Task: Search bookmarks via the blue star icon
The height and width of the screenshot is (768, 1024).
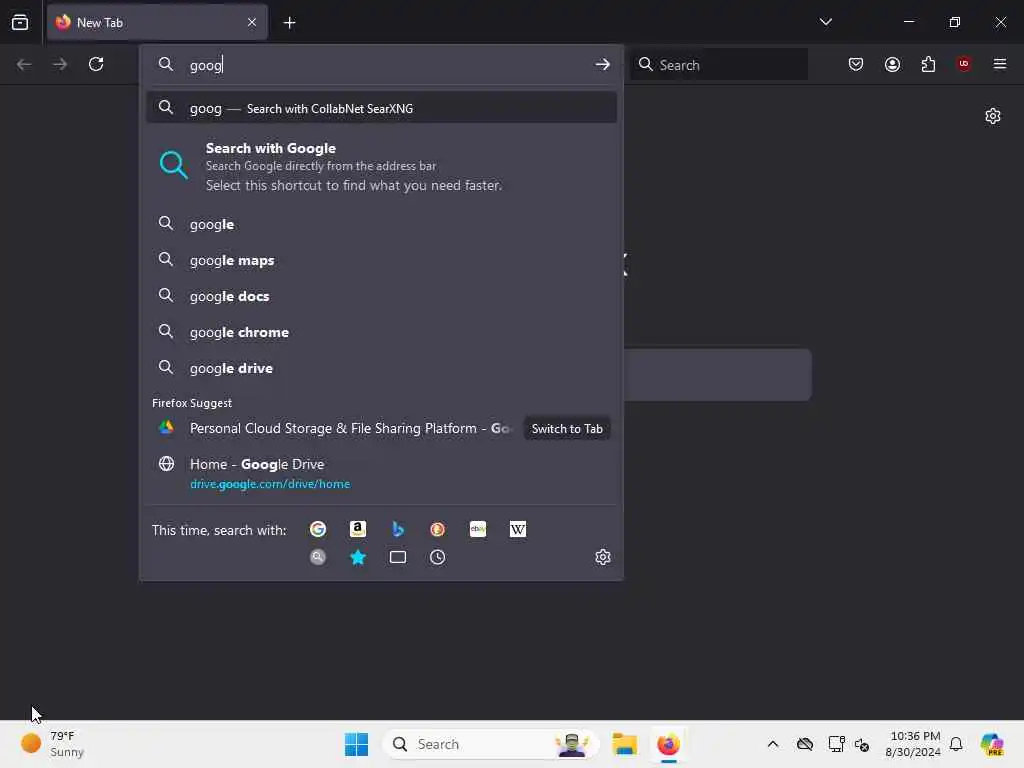Action: click(358, 557)
